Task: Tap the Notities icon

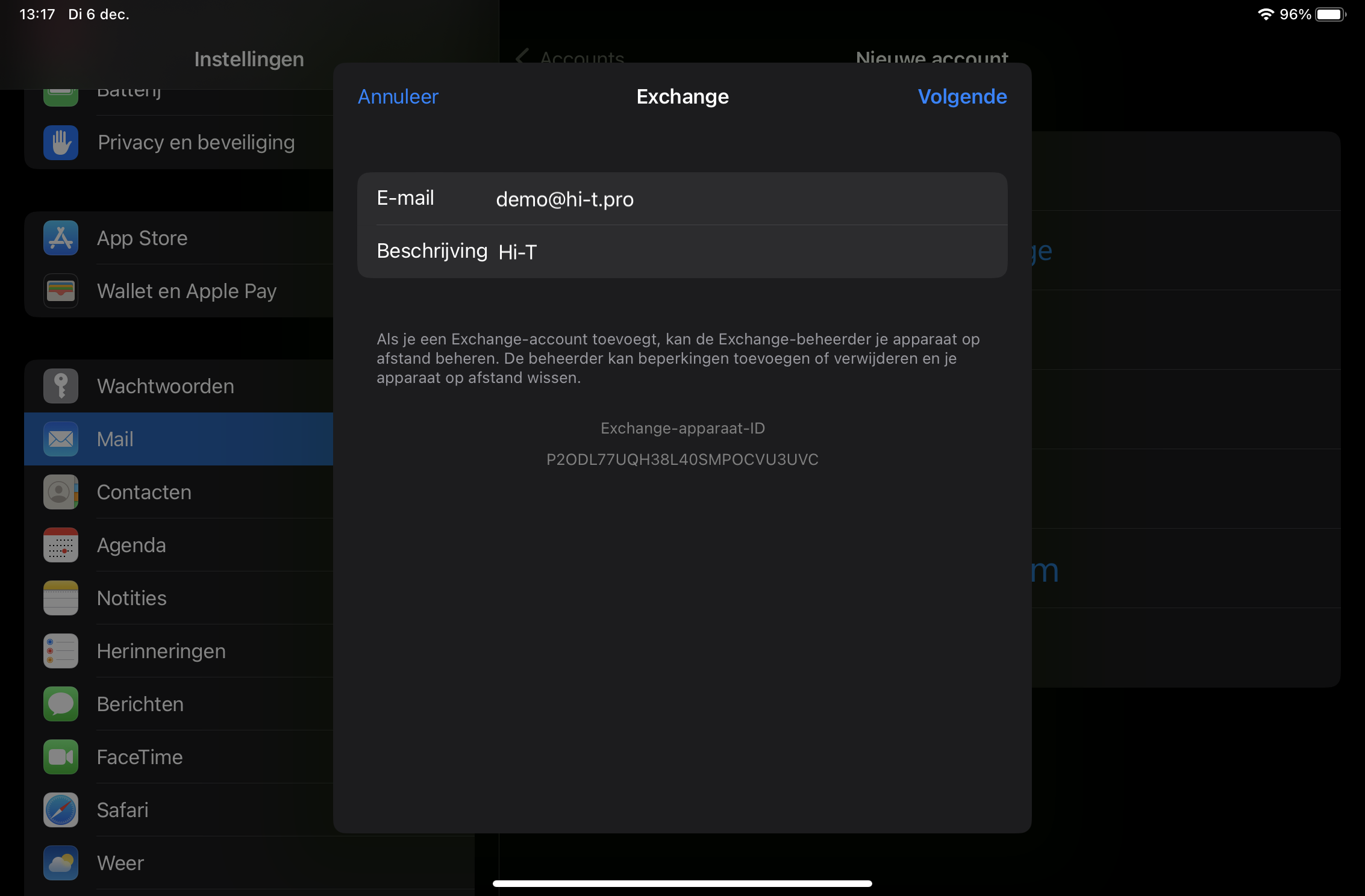Action: 61,598
